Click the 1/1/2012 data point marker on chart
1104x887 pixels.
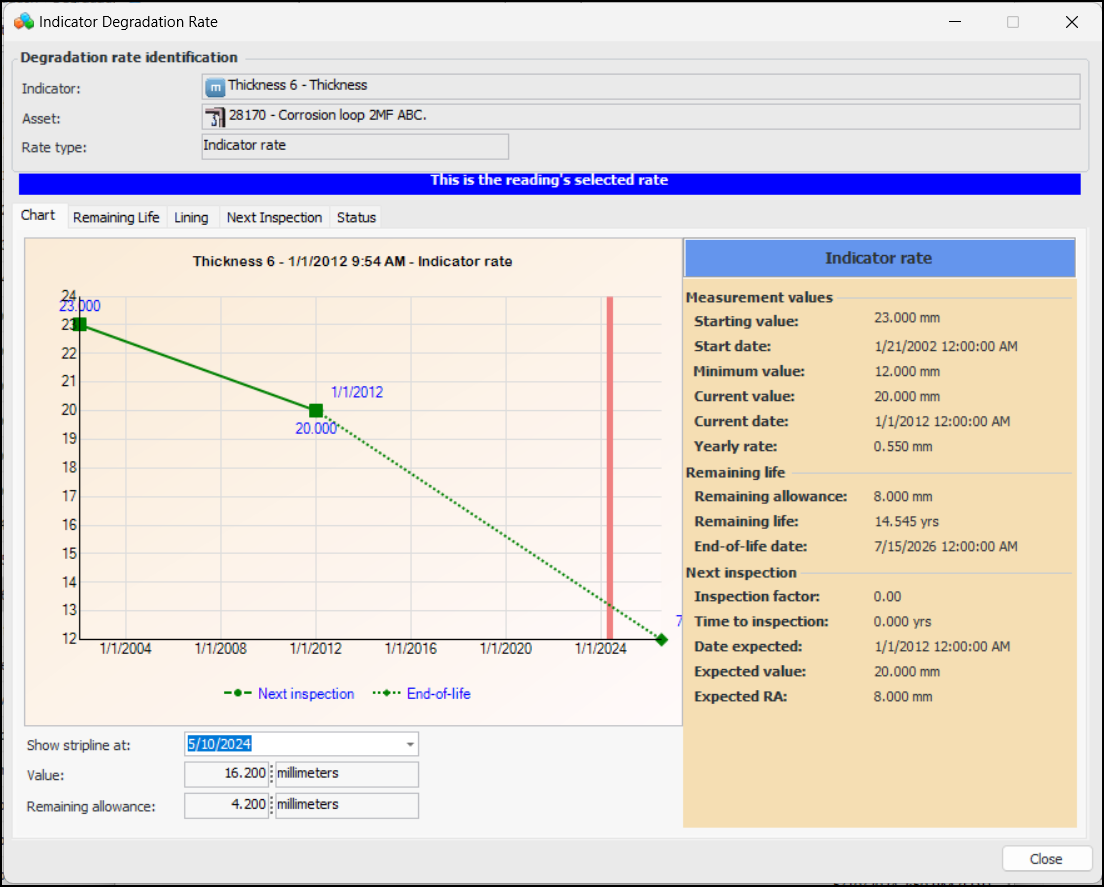tap(316, 410)
